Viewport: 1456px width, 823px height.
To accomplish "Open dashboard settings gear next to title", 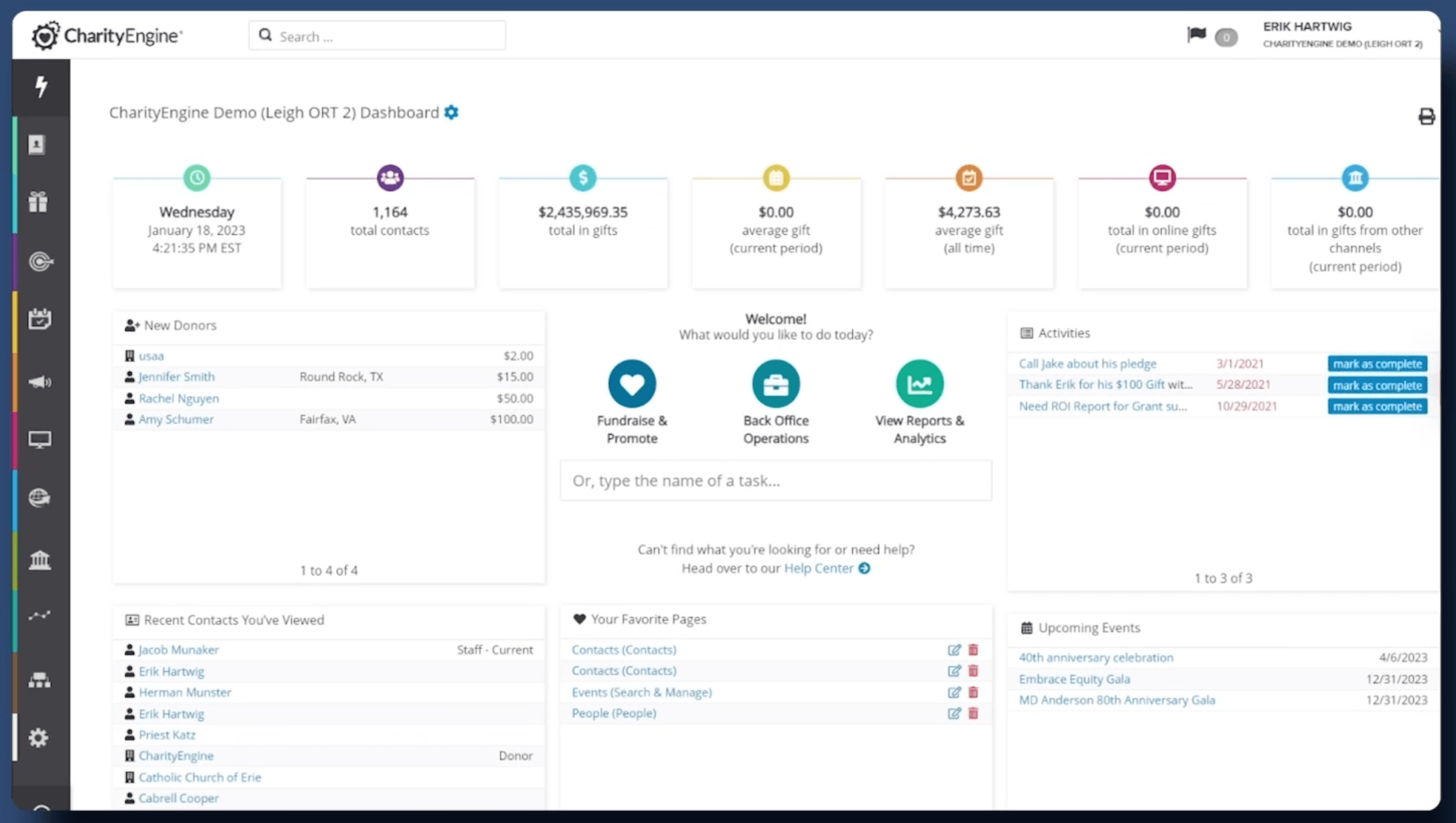I will coord(452,112).
